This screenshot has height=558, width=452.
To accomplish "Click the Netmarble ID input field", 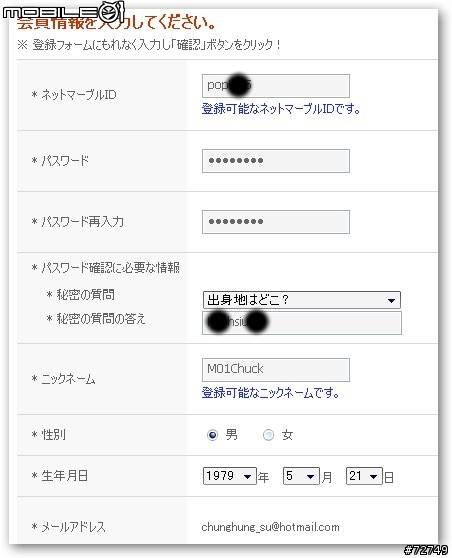I will [276, 86].
